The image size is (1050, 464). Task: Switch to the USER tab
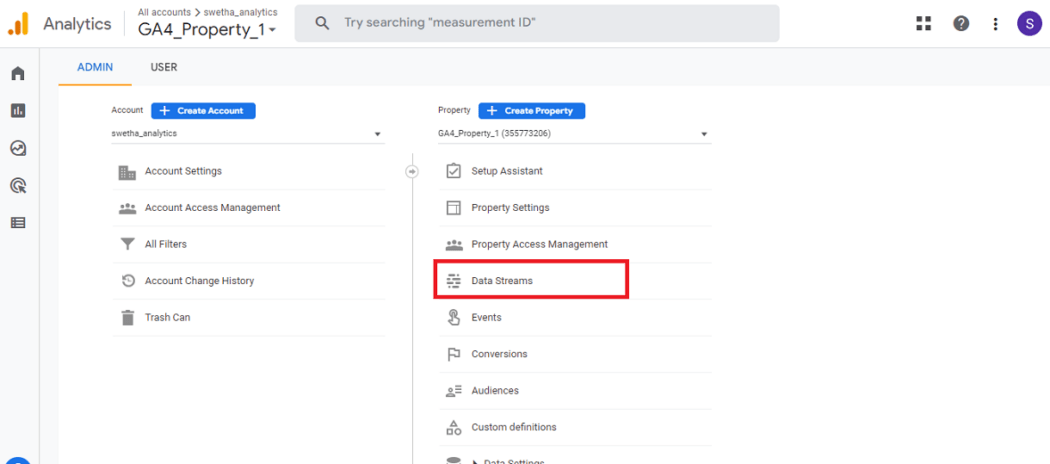tap(164, 67)
